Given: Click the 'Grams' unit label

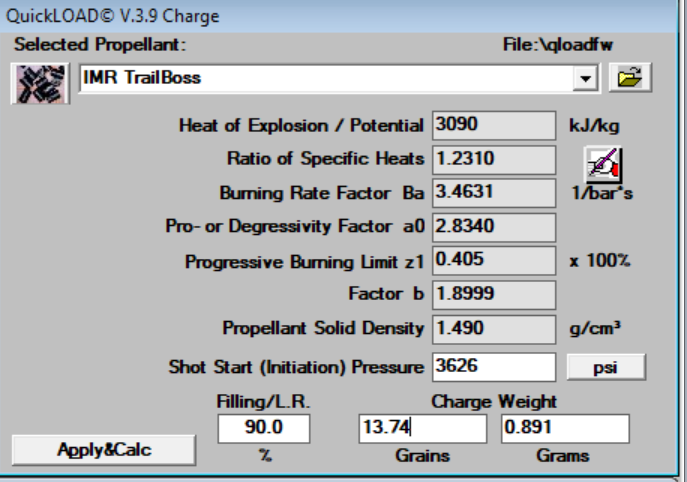Looking at the screenshot, I should tap(563, 456).
